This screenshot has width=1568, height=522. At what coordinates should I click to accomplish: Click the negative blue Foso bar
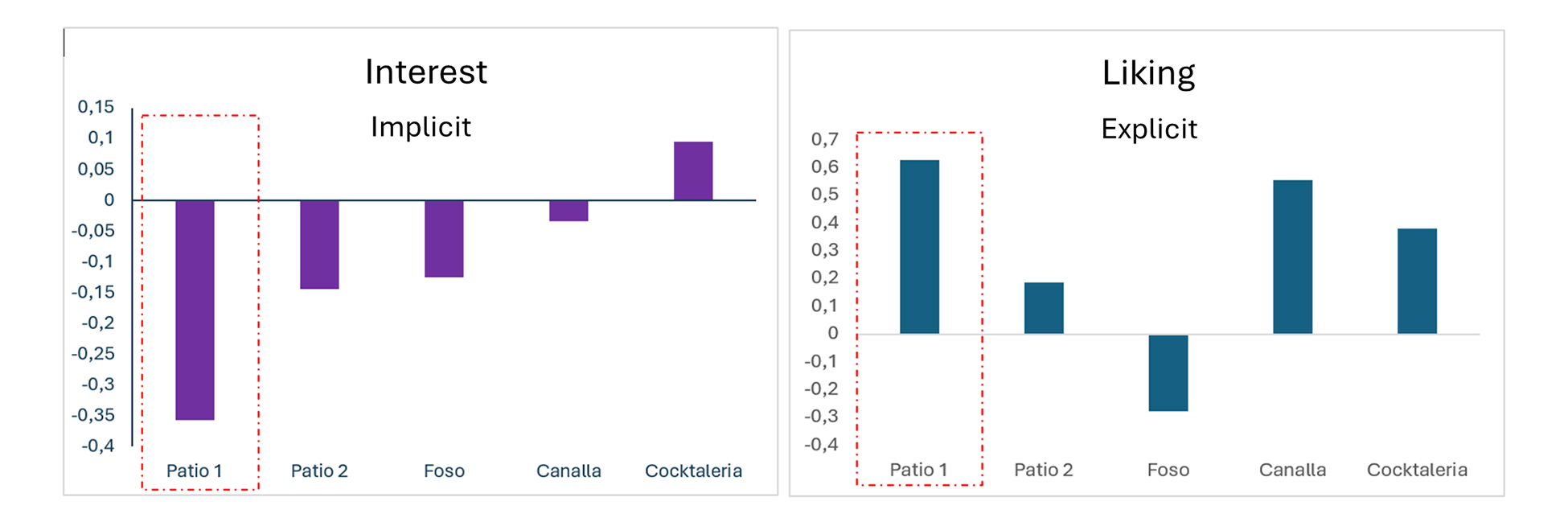click(1168, 372)
